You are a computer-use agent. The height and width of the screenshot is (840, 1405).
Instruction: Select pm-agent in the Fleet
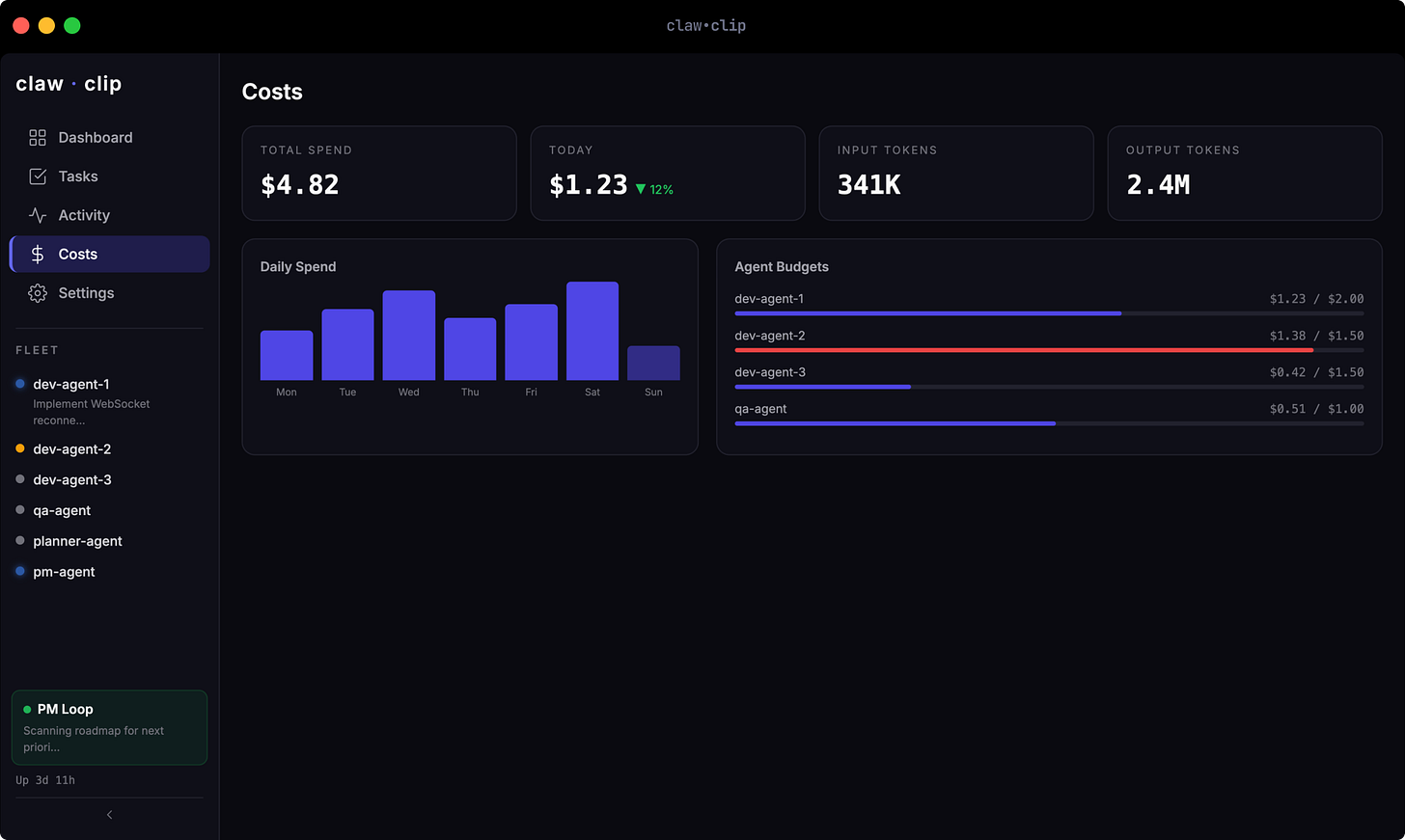109,572
